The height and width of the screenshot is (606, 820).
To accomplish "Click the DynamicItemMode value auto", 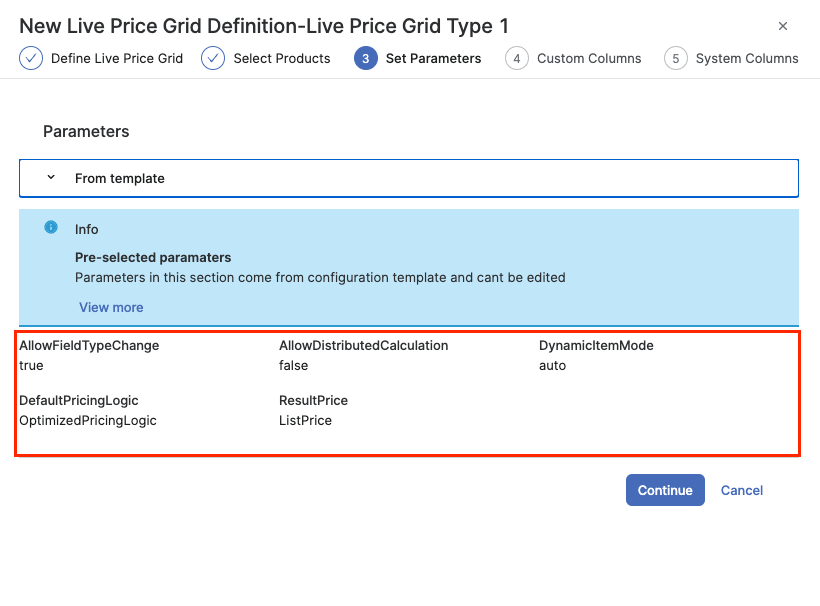I will click(552, 366).
